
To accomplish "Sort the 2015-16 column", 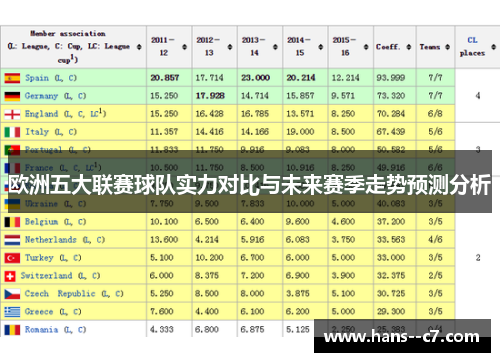I will coord(366,47).
